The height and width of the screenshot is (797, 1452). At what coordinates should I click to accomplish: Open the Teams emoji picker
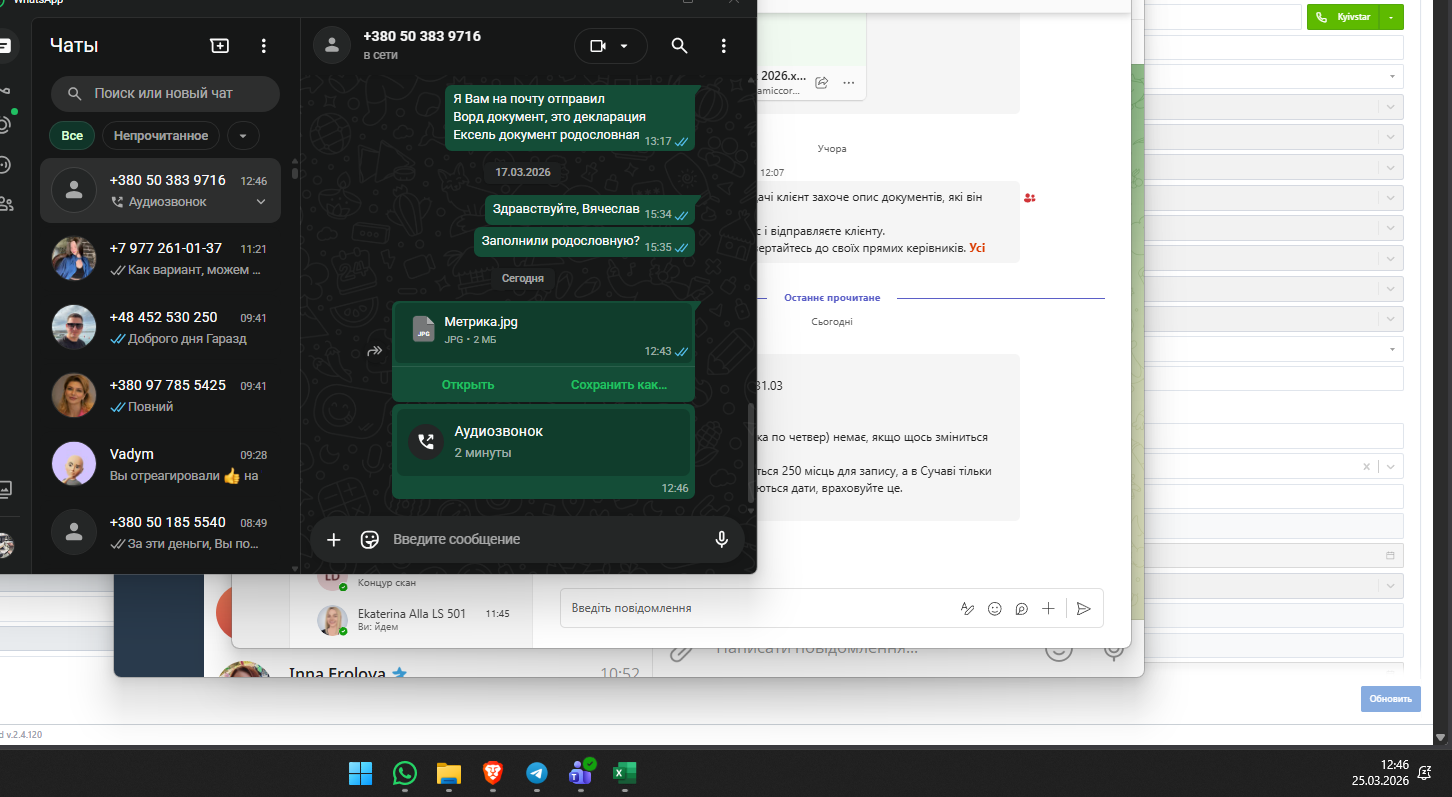[x=994, y=608]
